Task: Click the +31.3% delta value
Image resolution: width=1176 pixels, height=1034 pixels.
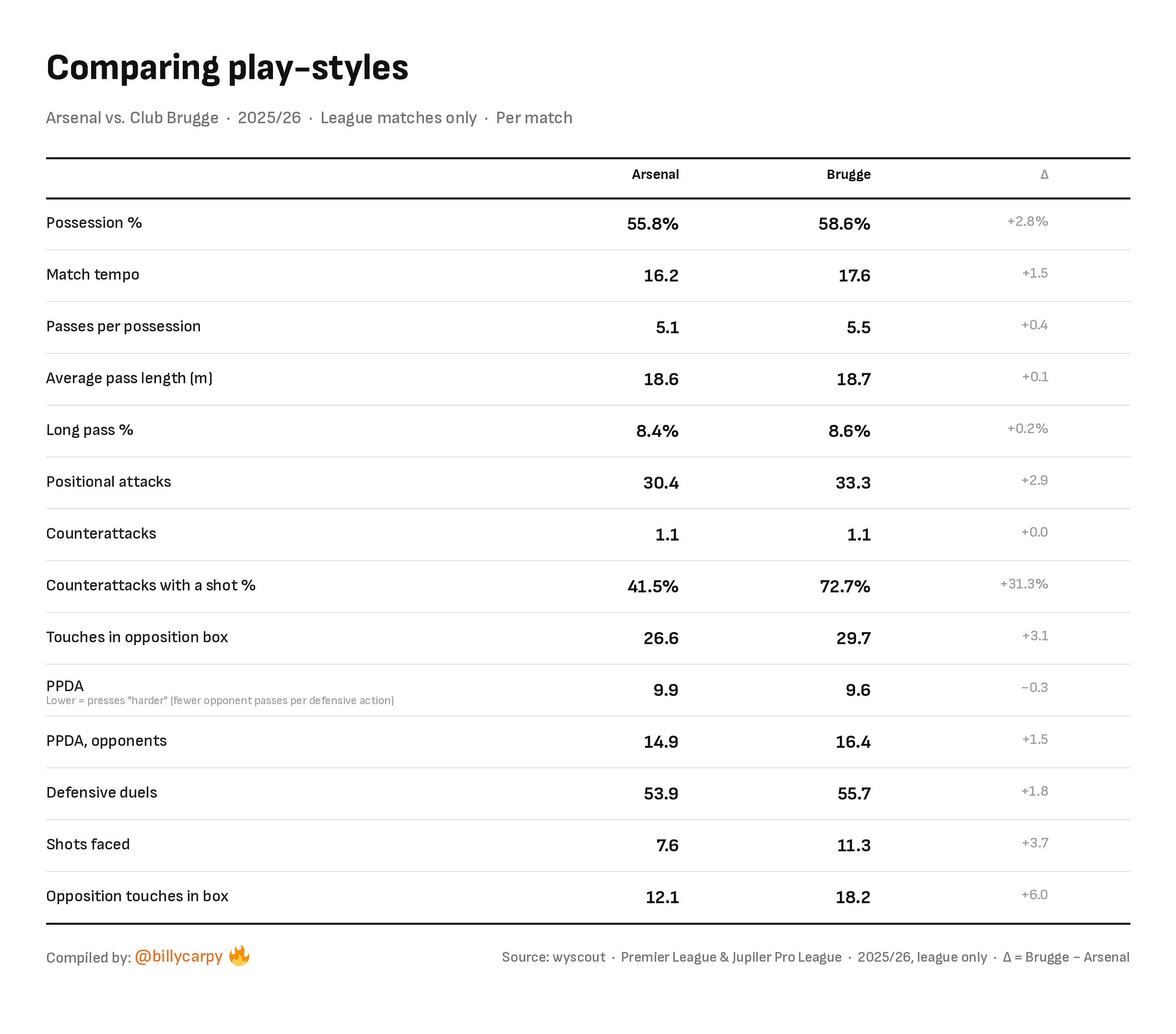Action: (1024, 584)
